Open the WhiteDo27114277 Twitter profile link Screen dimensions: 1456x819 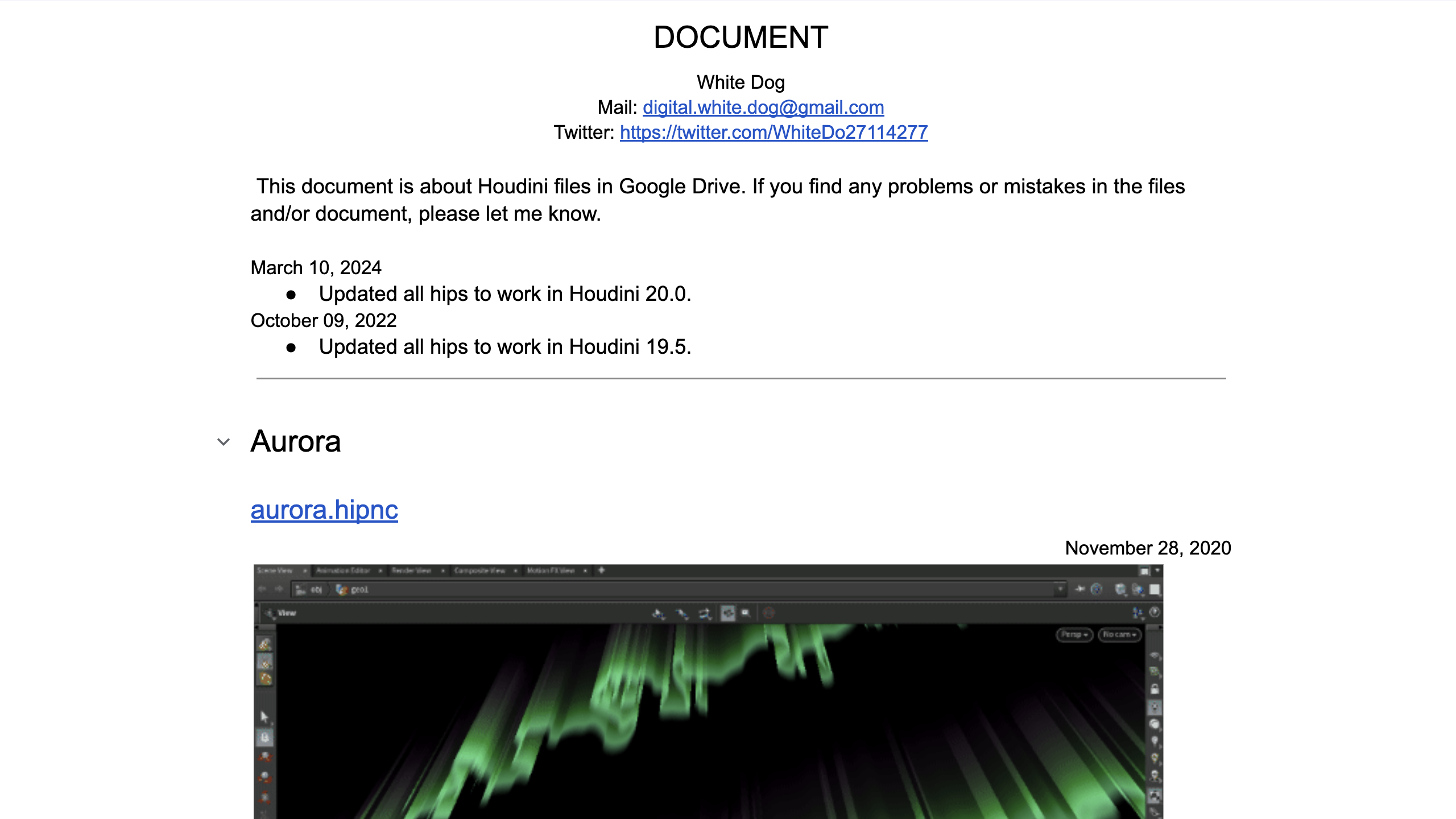click(773, 132)
